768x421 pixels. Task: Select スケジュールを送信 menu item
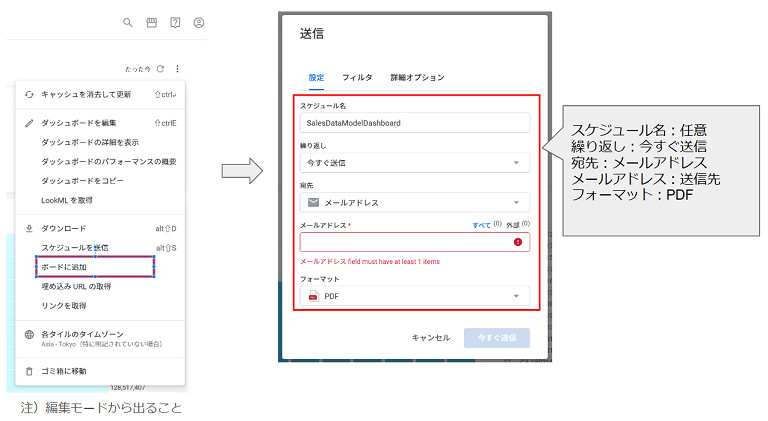pos(100,248)
